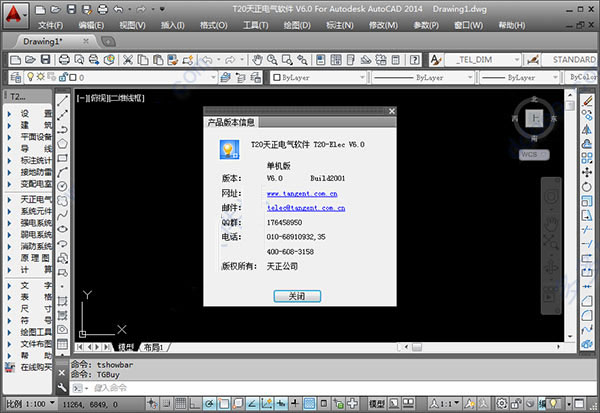
Task: Open the workspace switching gear icon
Action: 502,403
